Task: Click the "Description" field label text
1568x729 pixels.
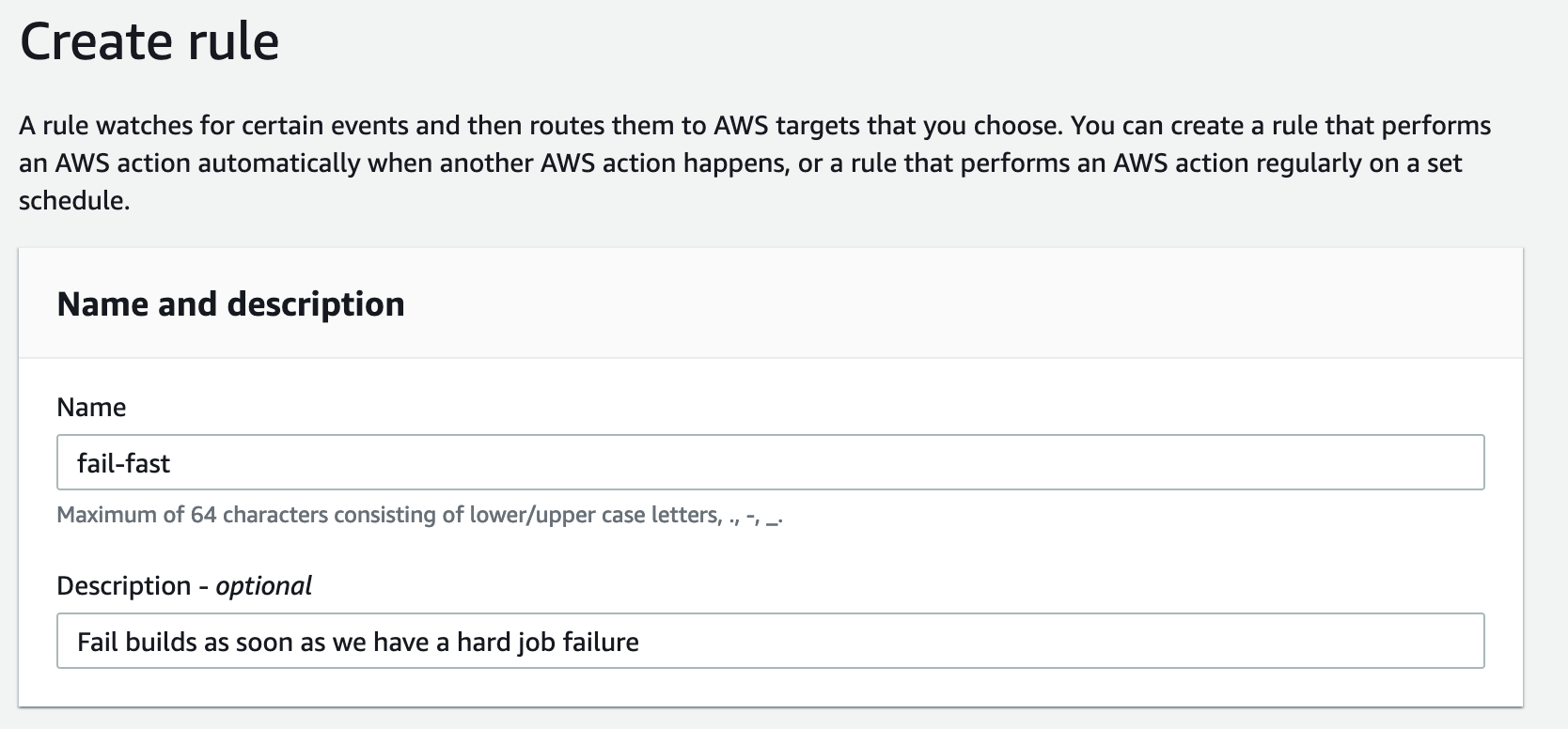Action: [x=123, y=585]
